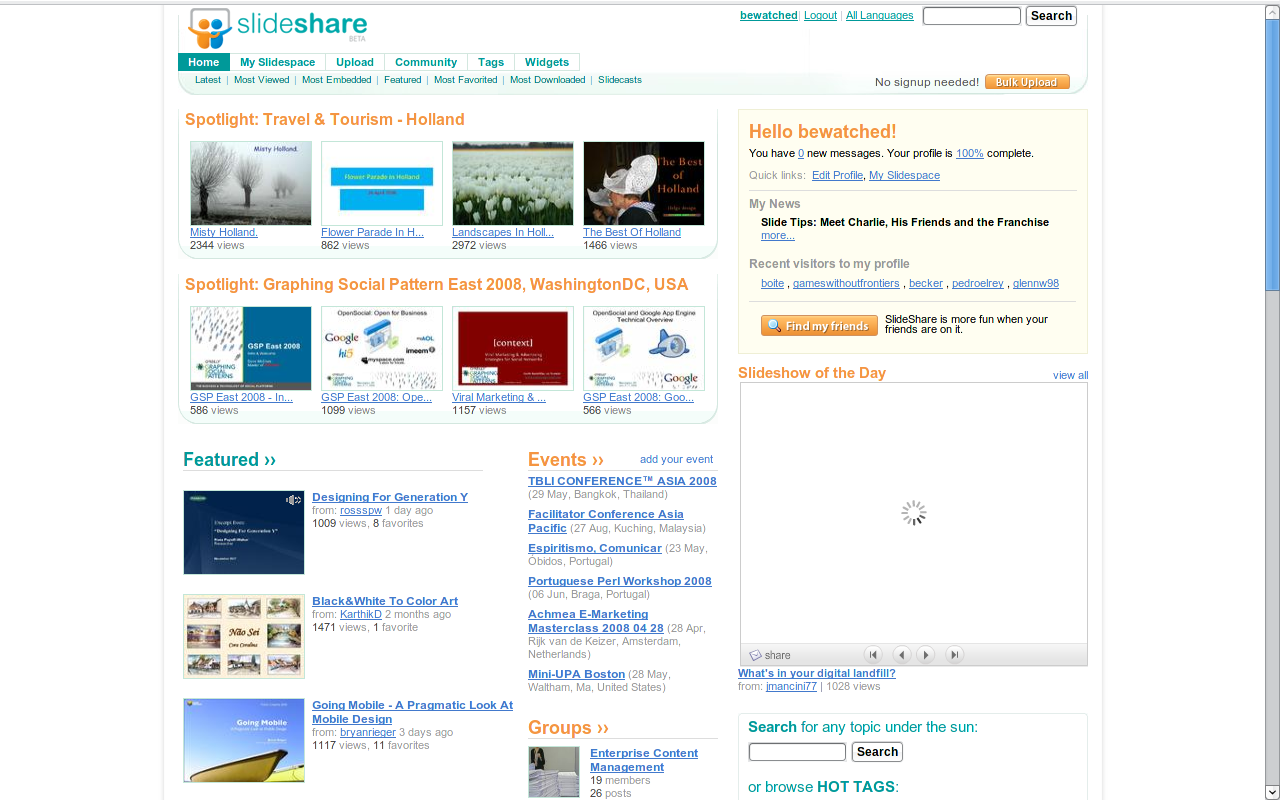Show Most Downloaded slideshows
The width and height of the screenshot is (1280, 800).
point(548,80)
